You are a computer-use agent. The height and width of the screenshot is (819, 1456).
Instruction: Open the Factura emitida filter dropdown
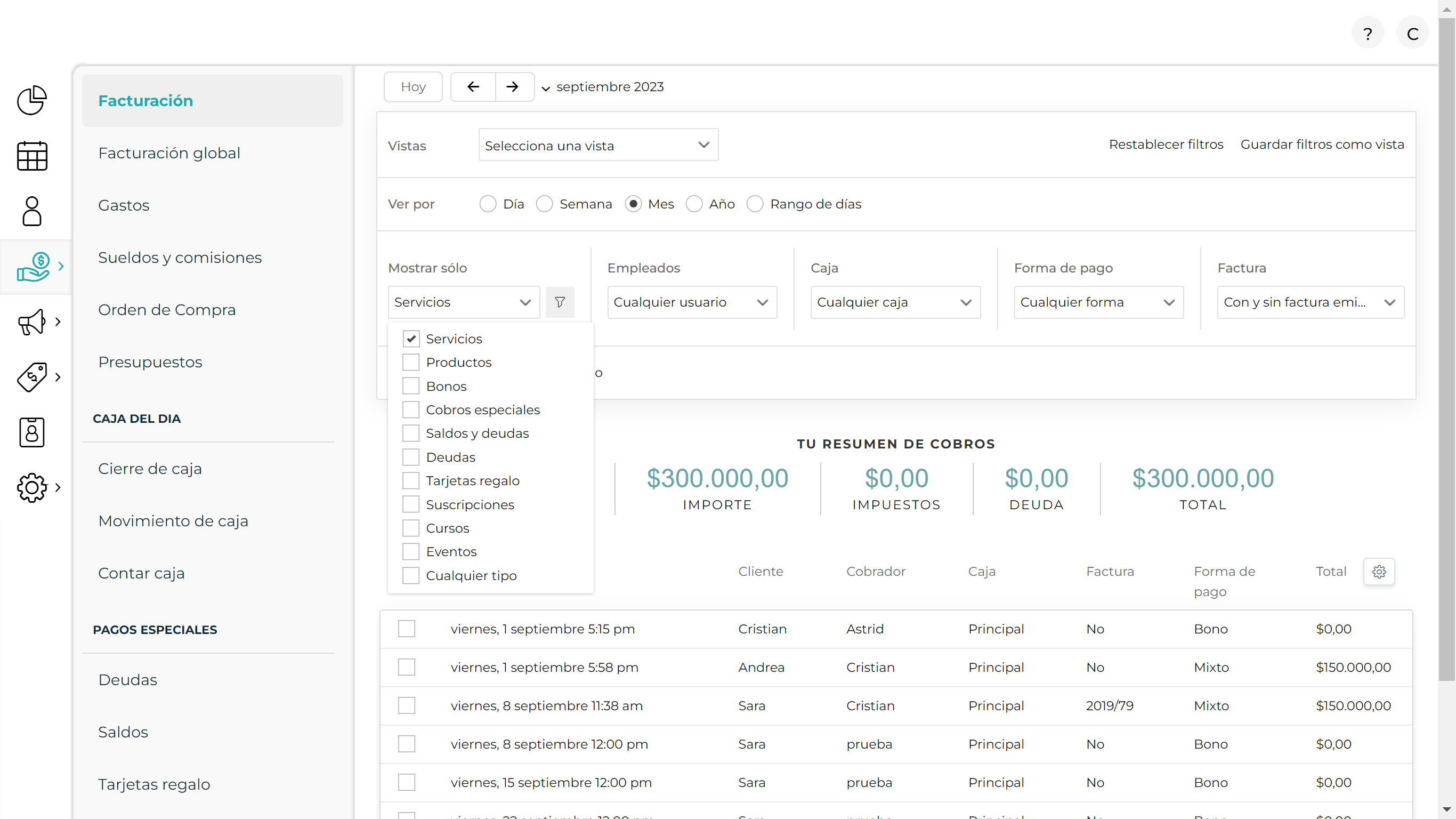(x=1310, y=302)
